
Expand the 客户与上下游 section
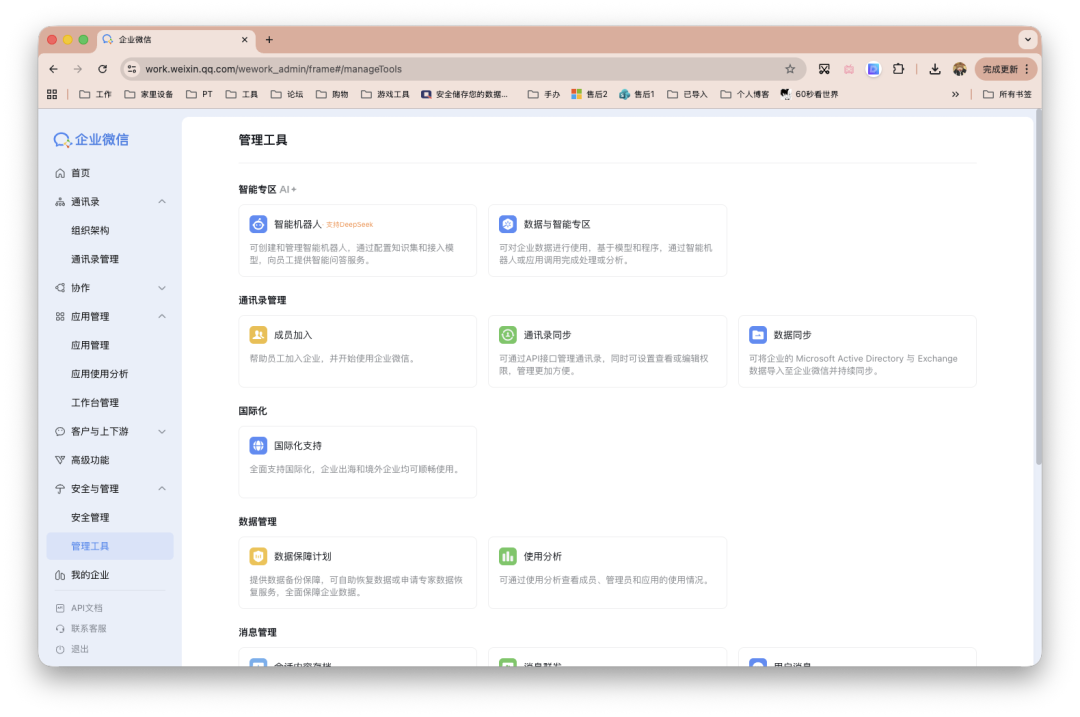tap(100, 431)
